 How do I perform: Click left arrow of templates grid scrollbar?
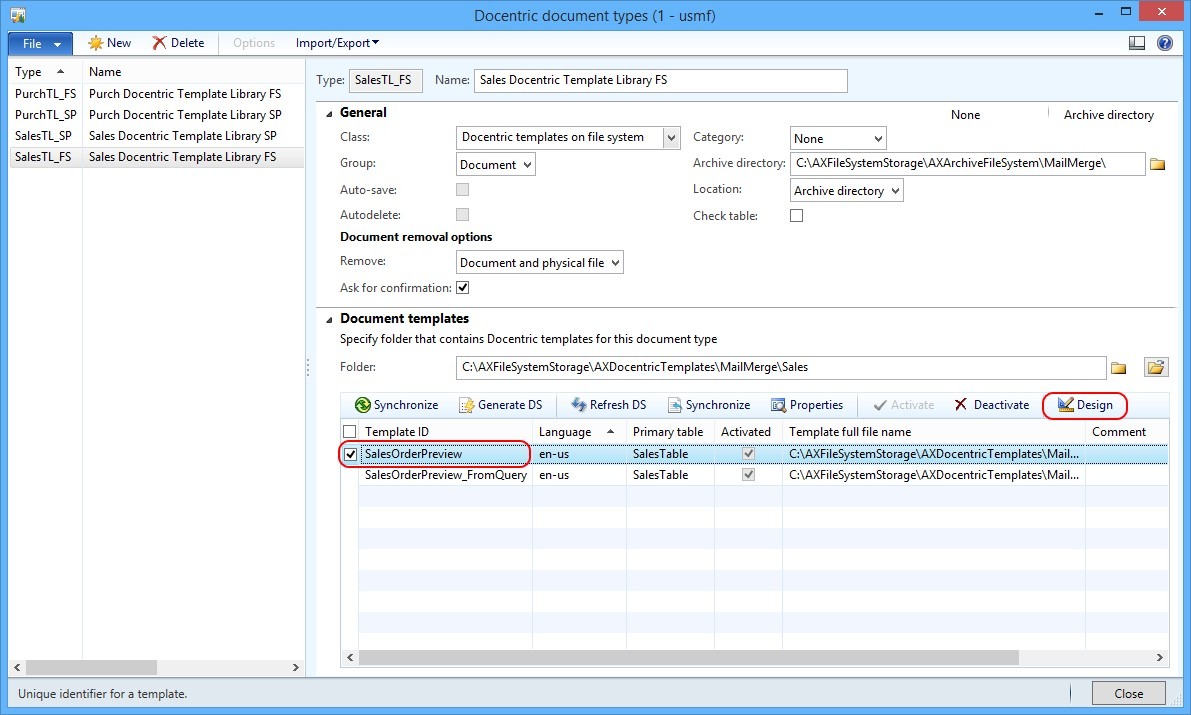coord(350,657)
